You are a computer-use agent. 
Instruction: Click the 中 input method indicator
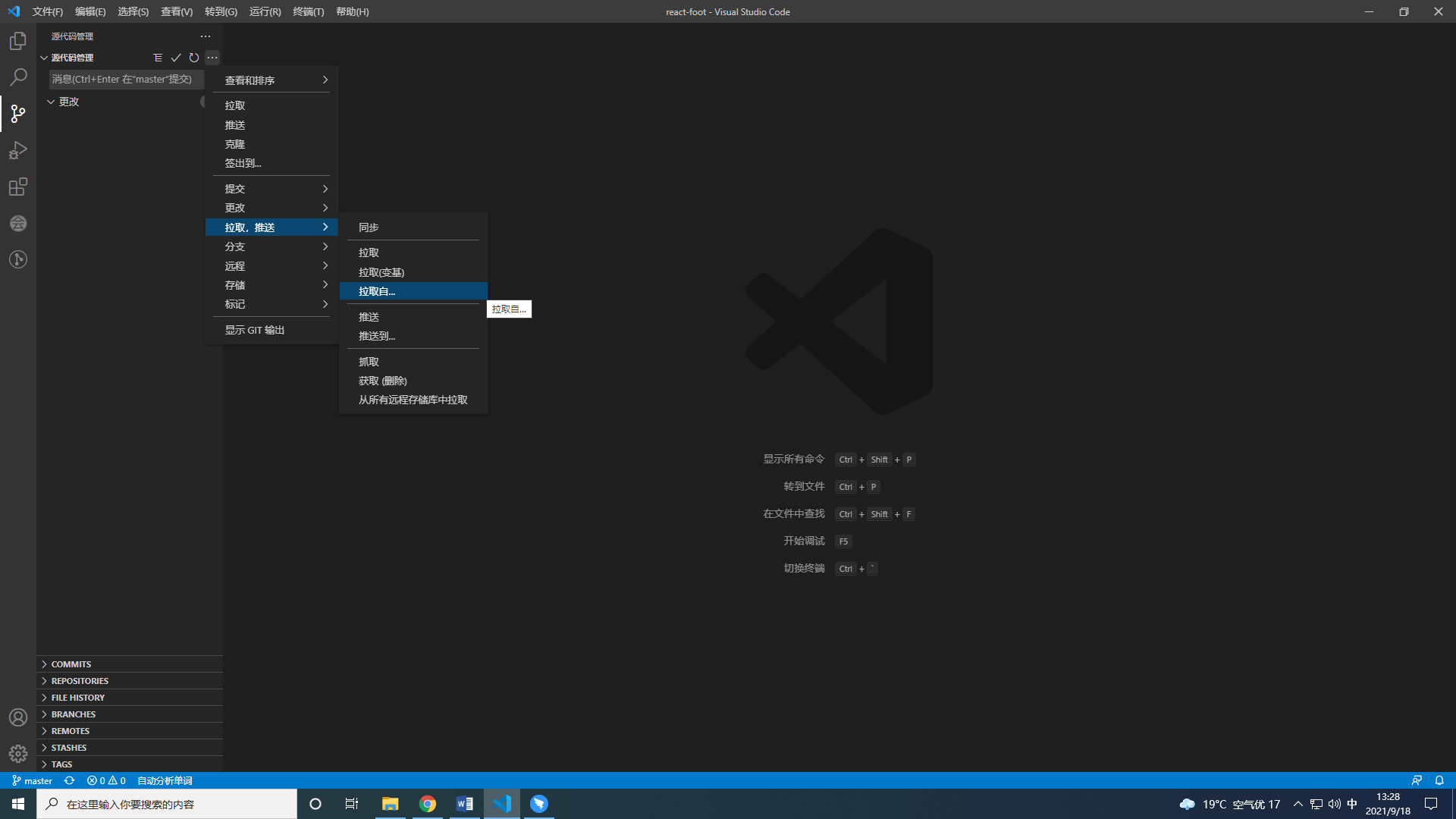(1352, 804)
